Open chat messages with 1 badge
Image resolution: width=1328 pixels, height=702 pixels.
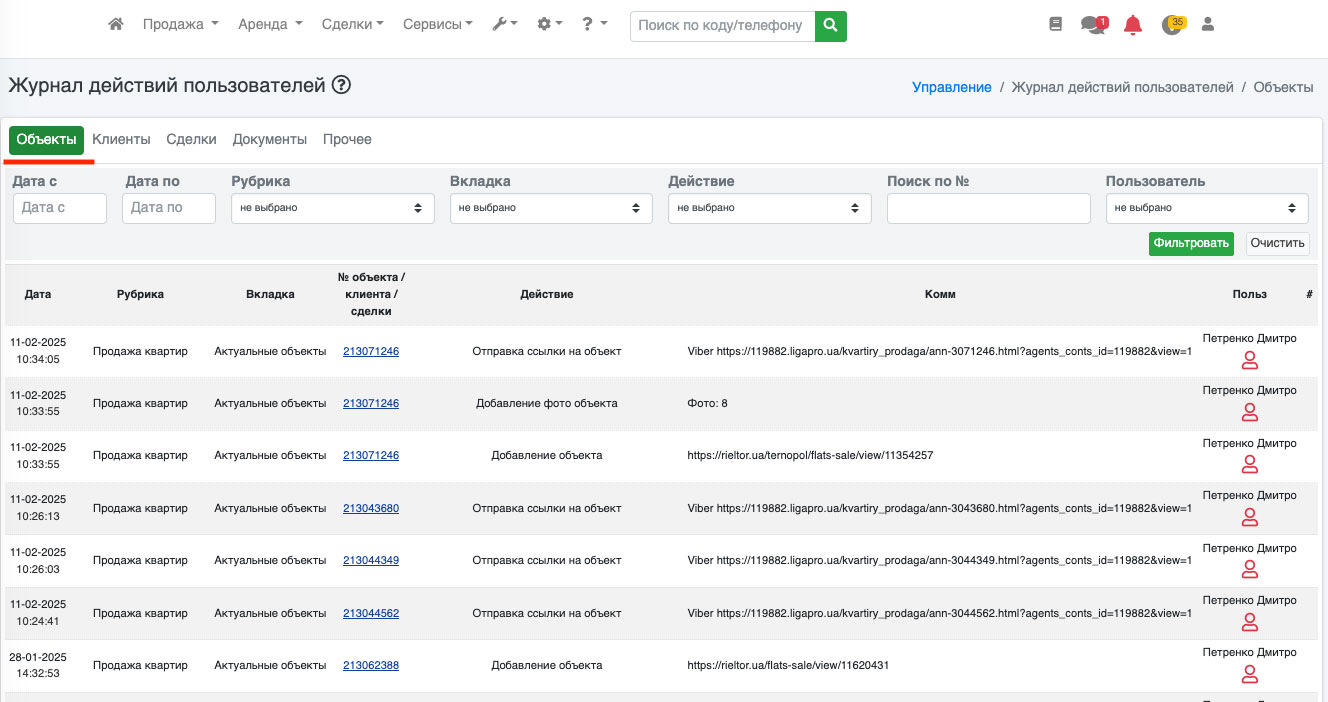pos(1093,25)
